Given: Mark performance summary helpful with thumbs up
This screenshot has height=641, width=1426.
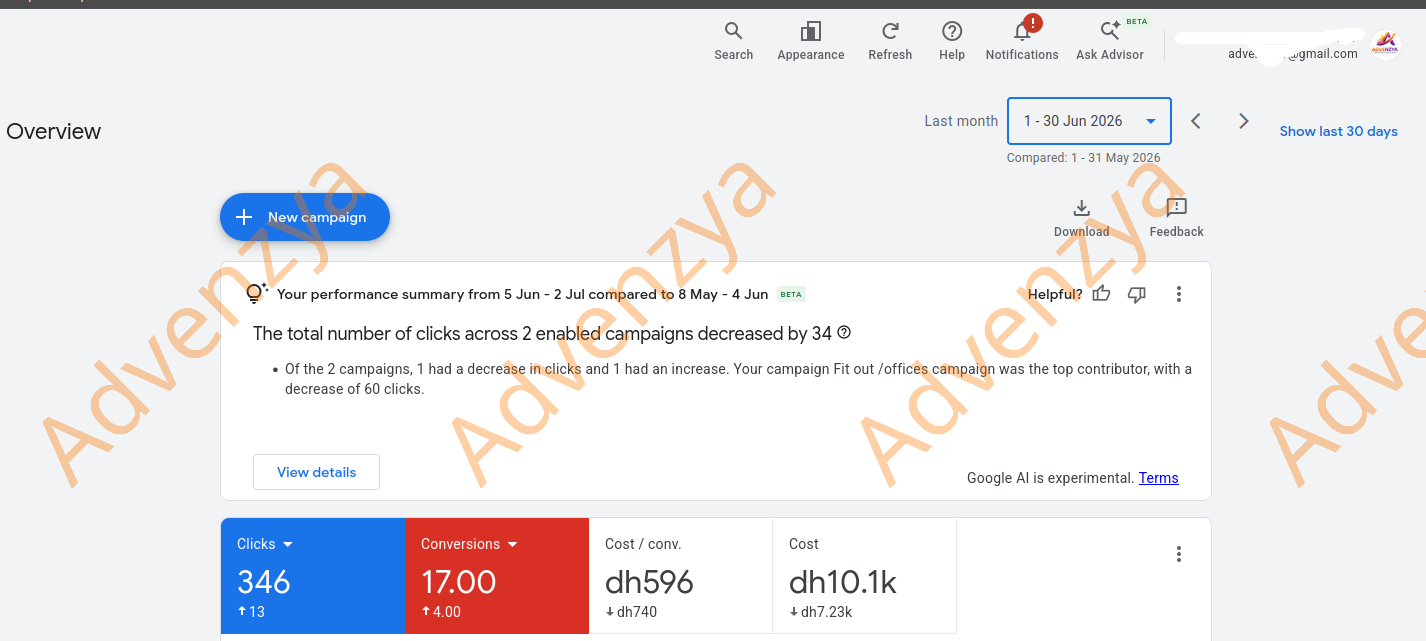Looking at the screenshot, I should pyautogui.click(x=1101, y=294).
